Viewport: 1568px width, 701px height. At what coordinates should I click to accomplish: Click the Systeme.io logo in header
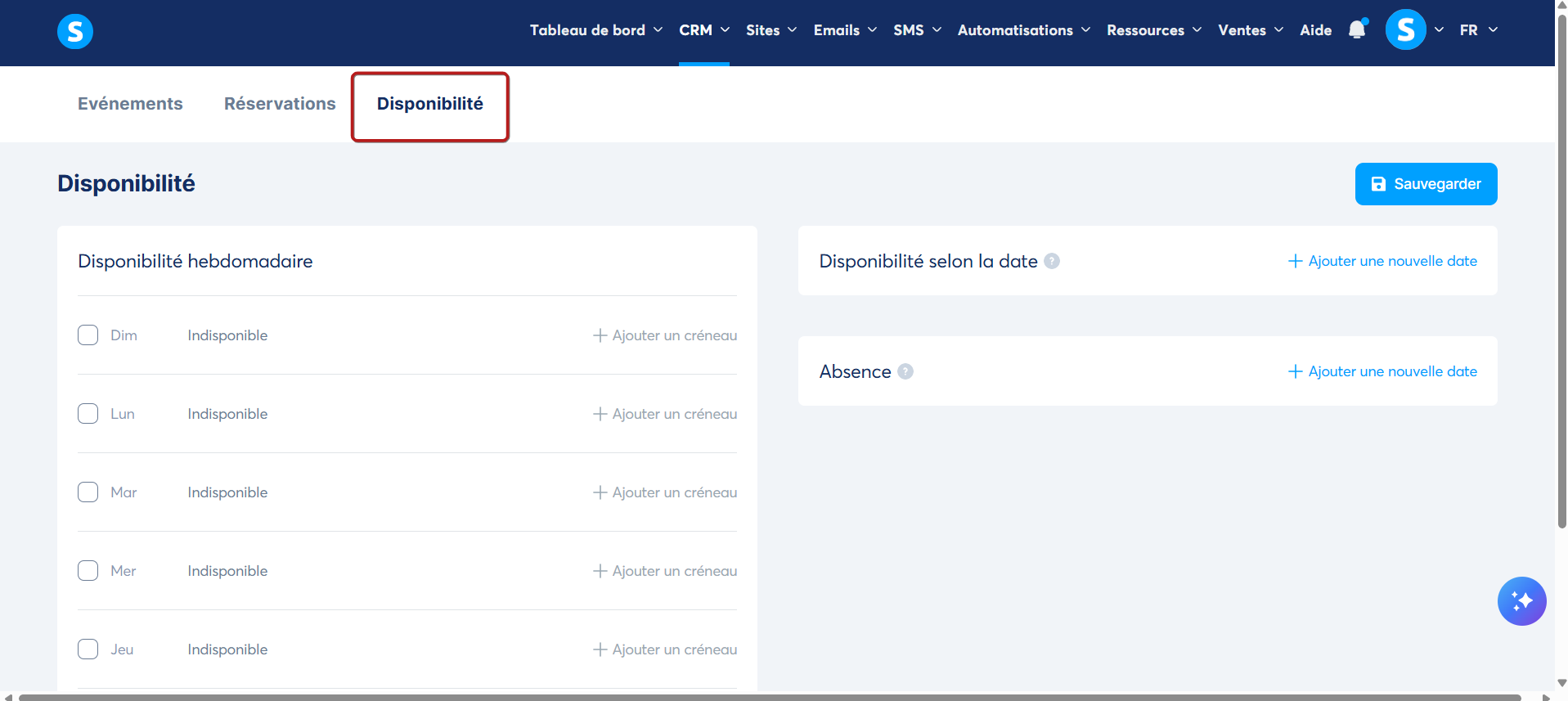(x=75, y=31)
